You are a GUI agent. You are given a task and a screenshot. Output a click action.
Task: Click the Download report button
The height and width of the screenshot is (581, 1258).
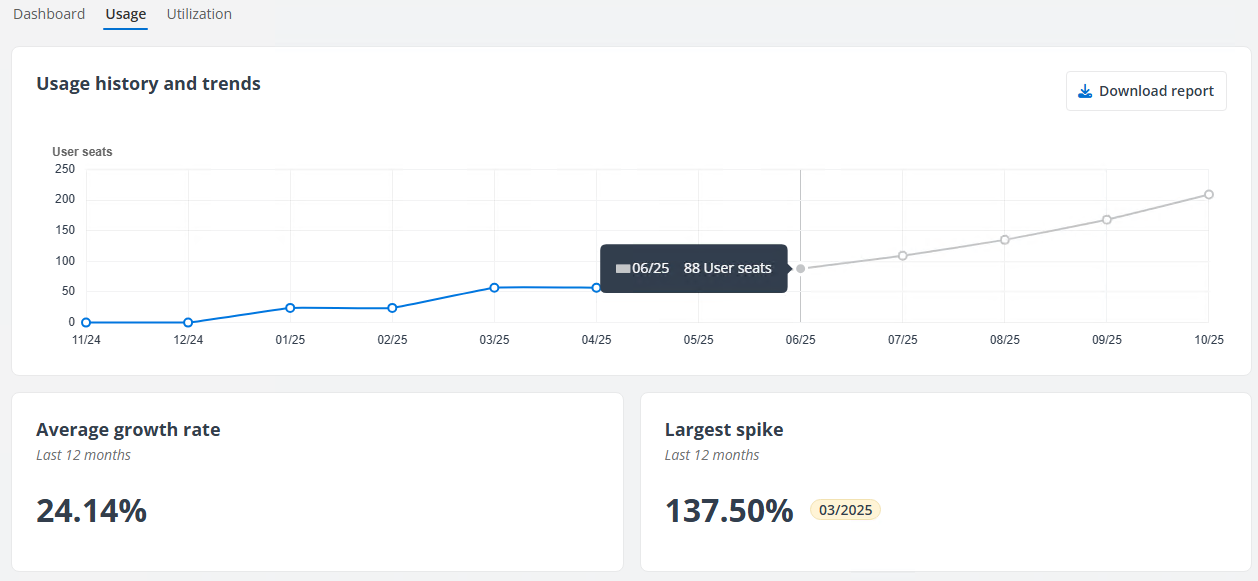point(1146,90)
